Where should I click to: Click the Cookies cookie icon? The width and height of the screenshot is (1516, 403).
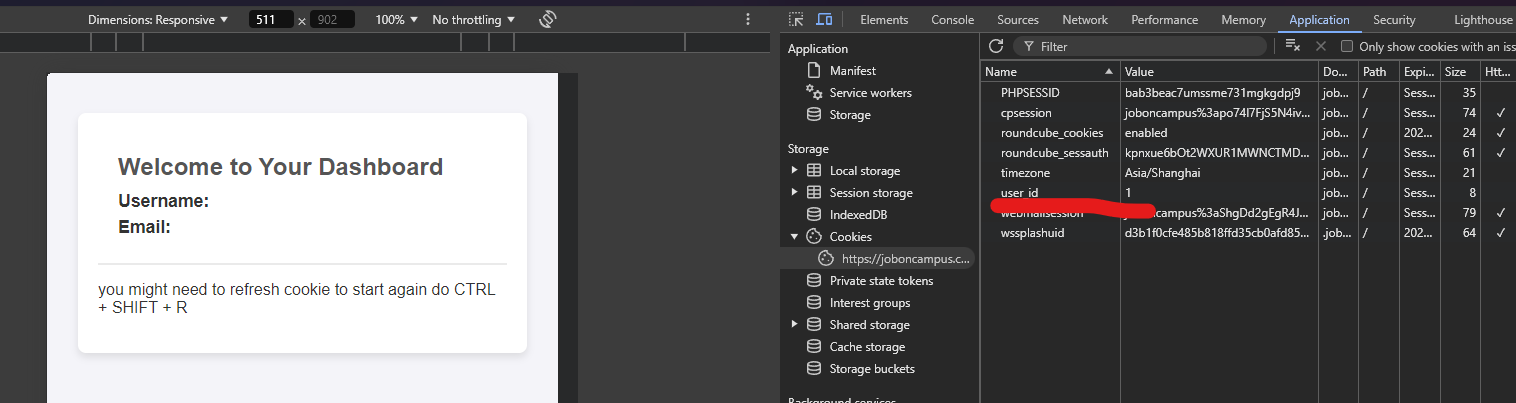click(814, 237)
